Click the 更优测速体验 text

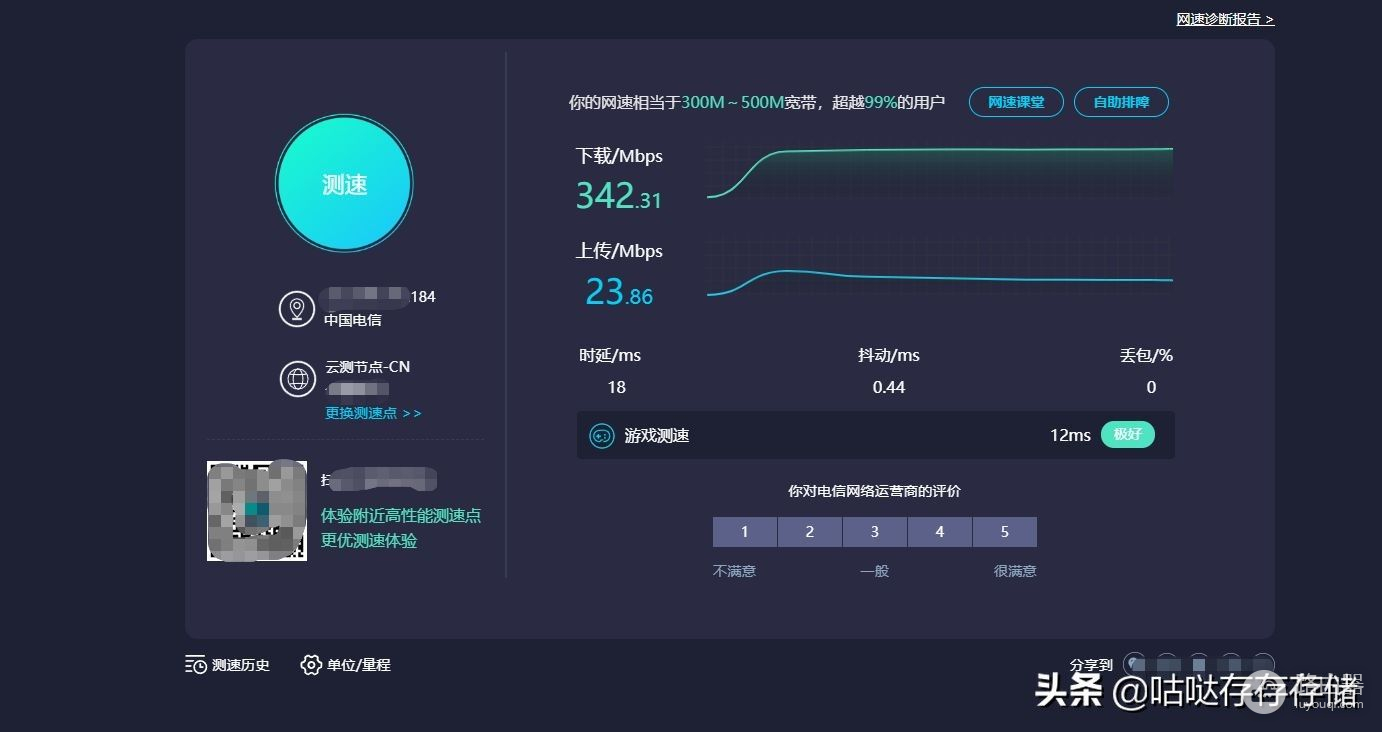[369, 541]
